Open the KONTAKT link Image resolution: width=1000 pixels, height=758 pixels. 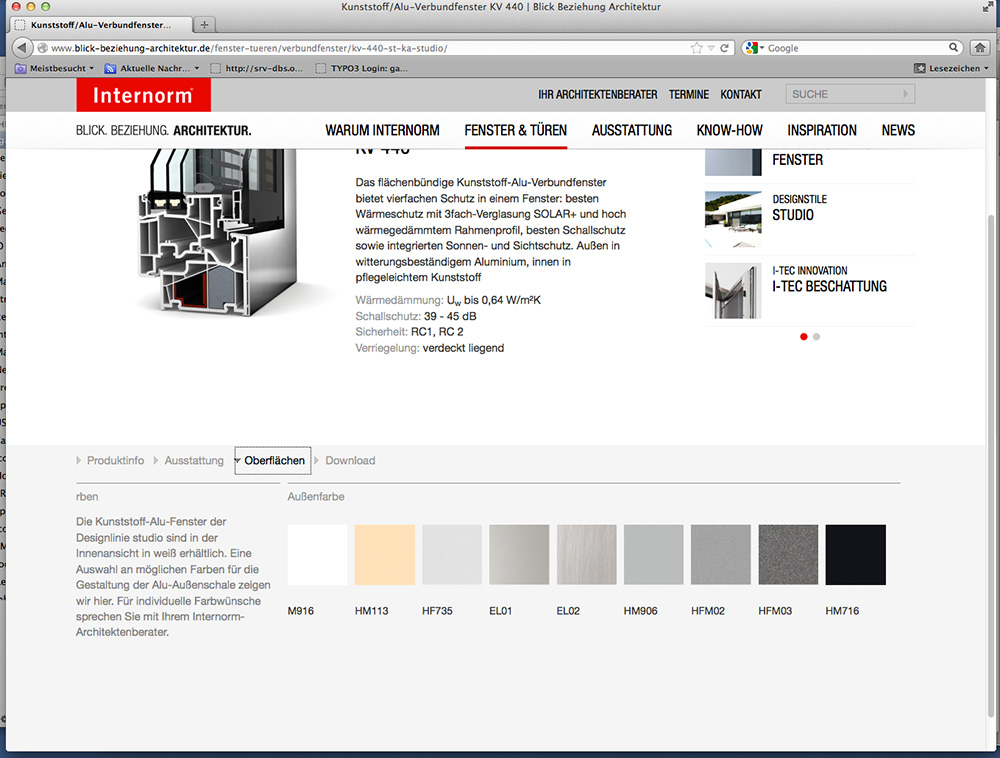(741, 94)
